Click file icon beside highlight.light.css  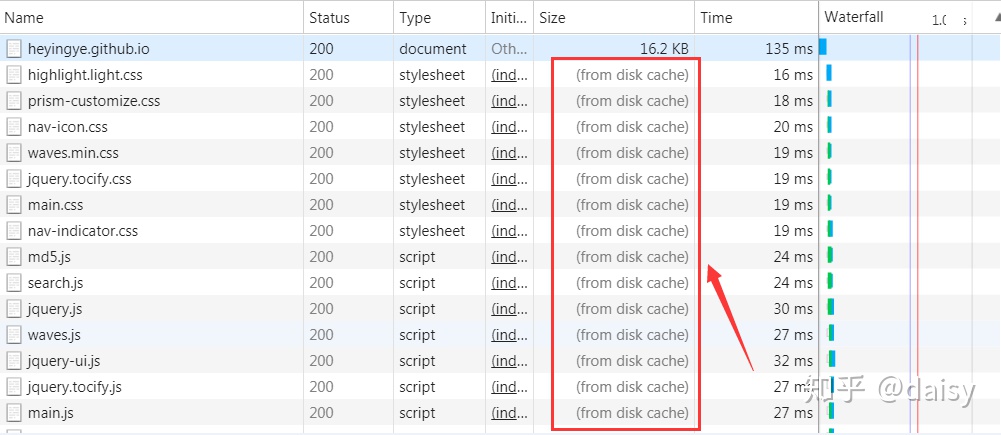pos(14,75)
